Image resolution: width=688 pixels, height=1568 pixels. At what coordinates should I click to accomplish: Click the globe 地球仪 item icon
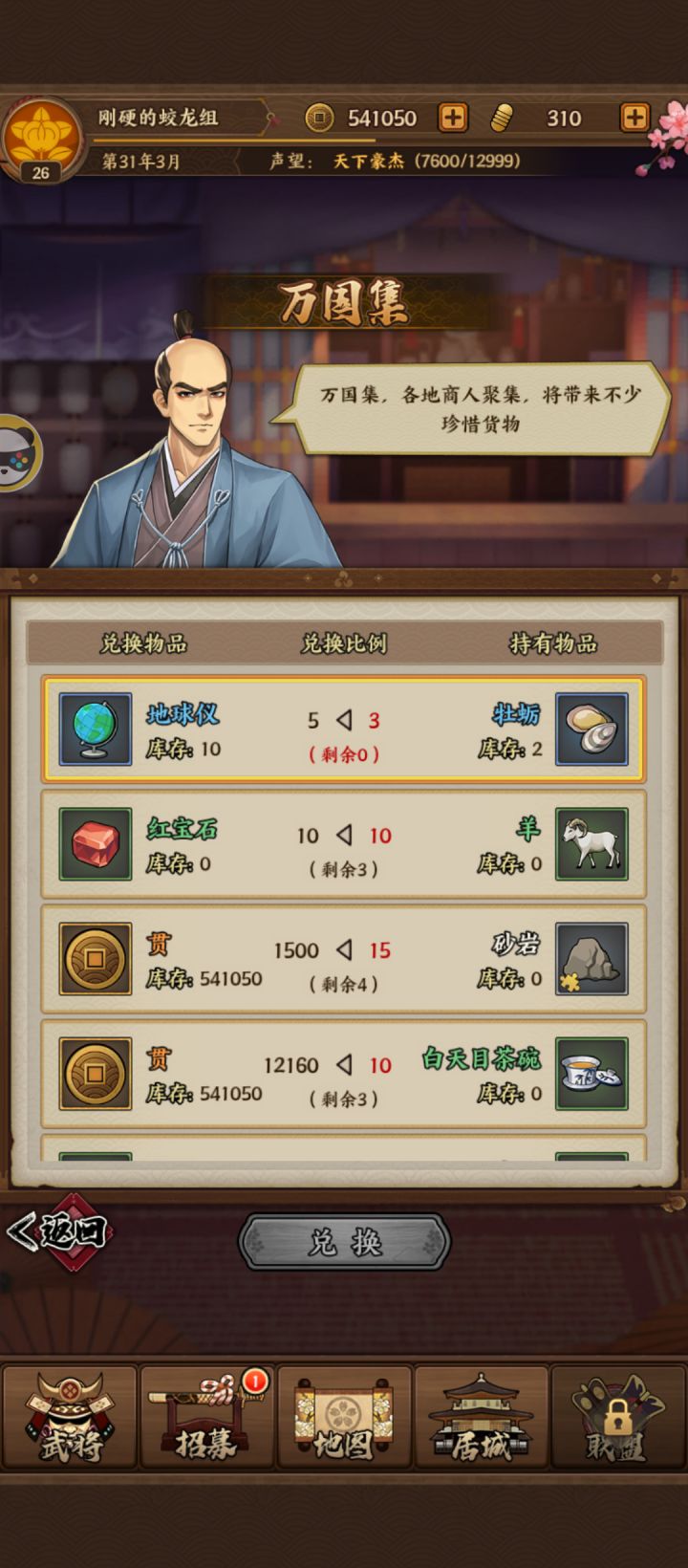pyautogui.click(x=96, y=730)
